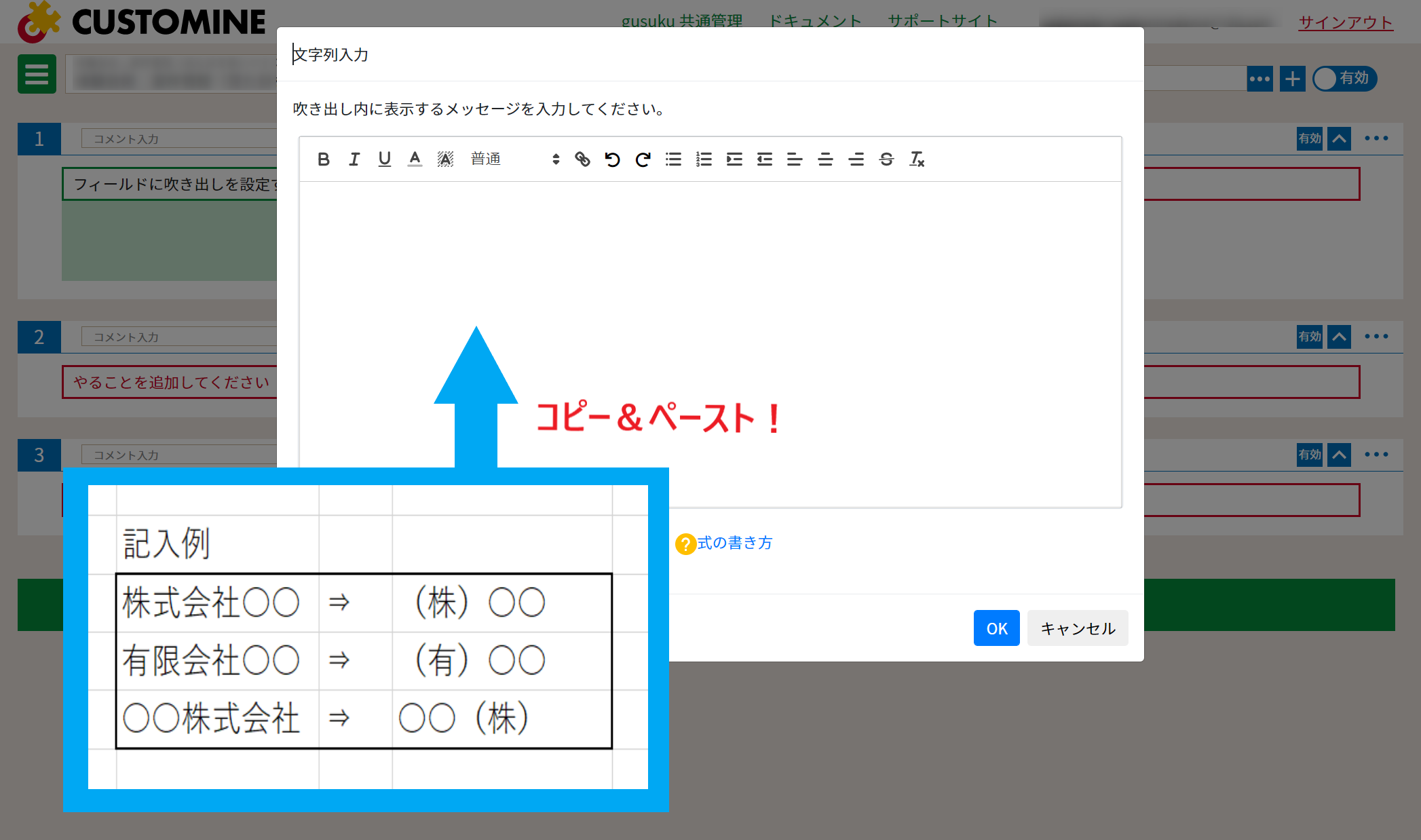Open the text color picker

click(415, 159)
